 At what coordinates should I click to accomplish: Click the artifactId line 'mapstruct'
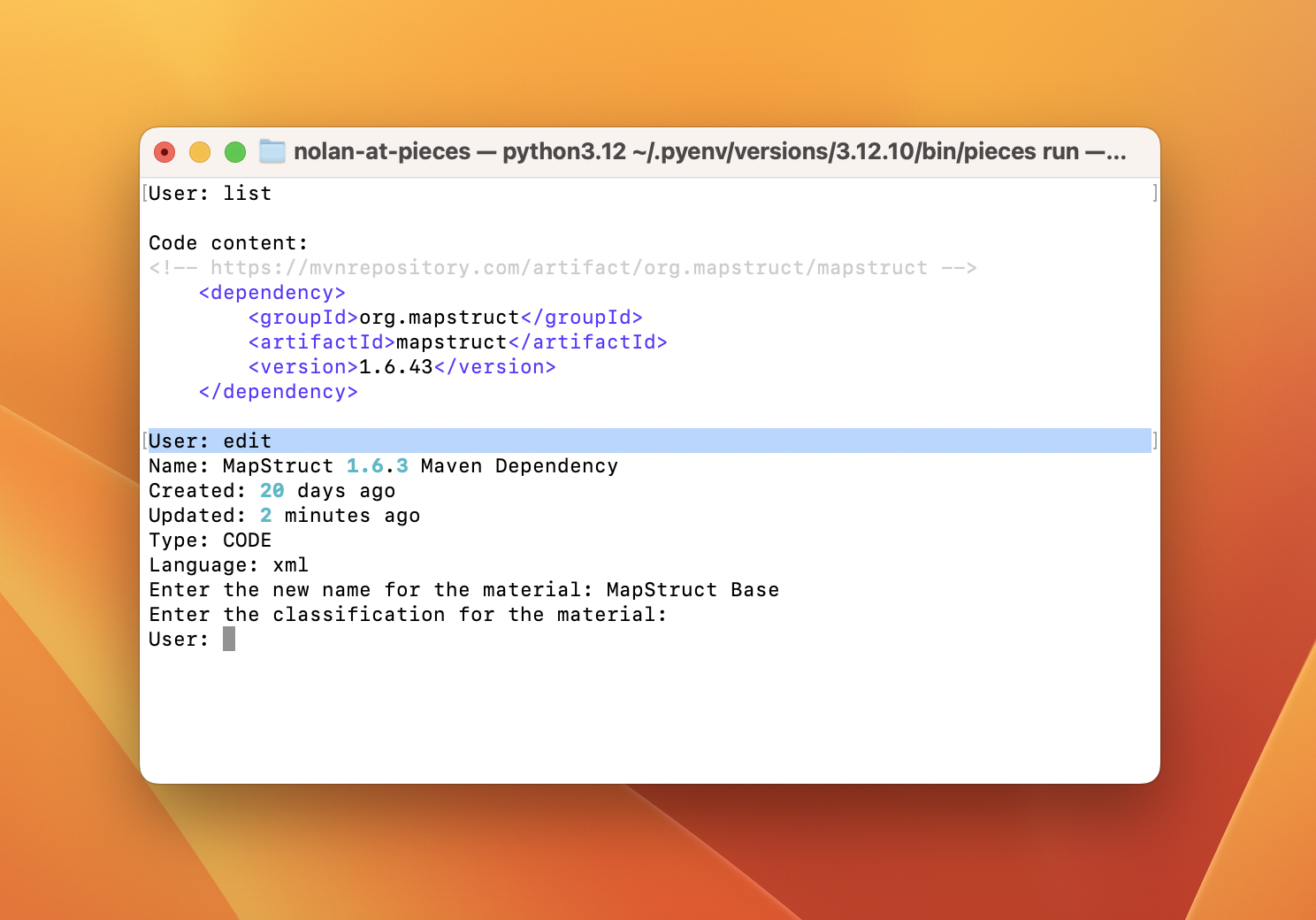tap(458, 342)
